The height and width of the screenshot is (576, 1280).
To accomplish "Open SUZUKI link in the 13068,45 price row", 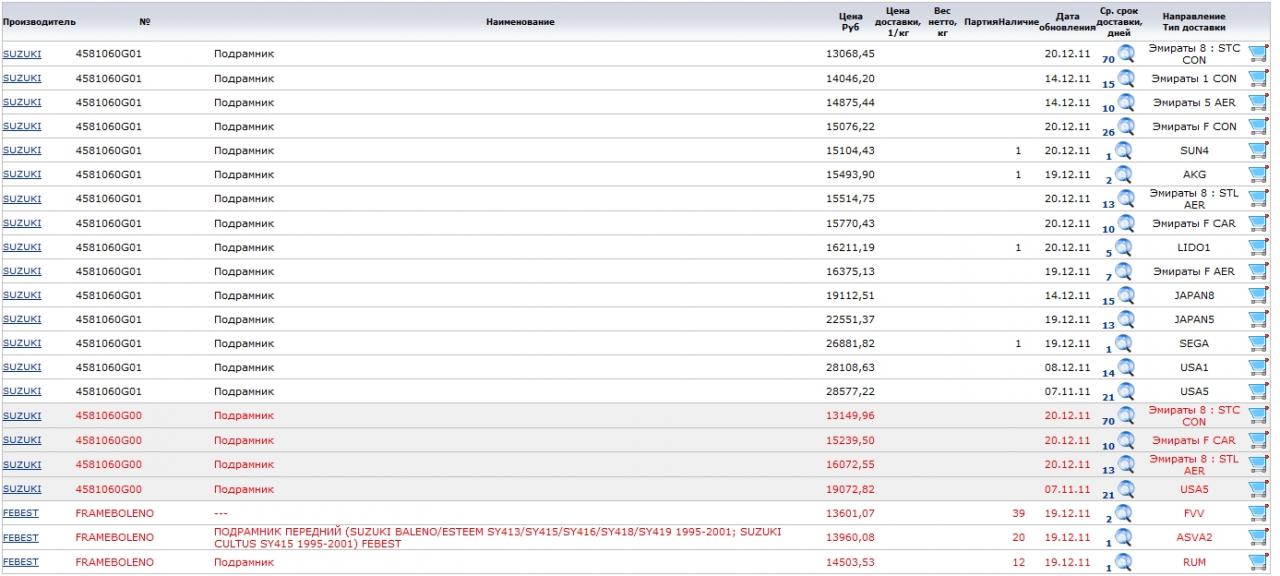I will pos(22,54).
